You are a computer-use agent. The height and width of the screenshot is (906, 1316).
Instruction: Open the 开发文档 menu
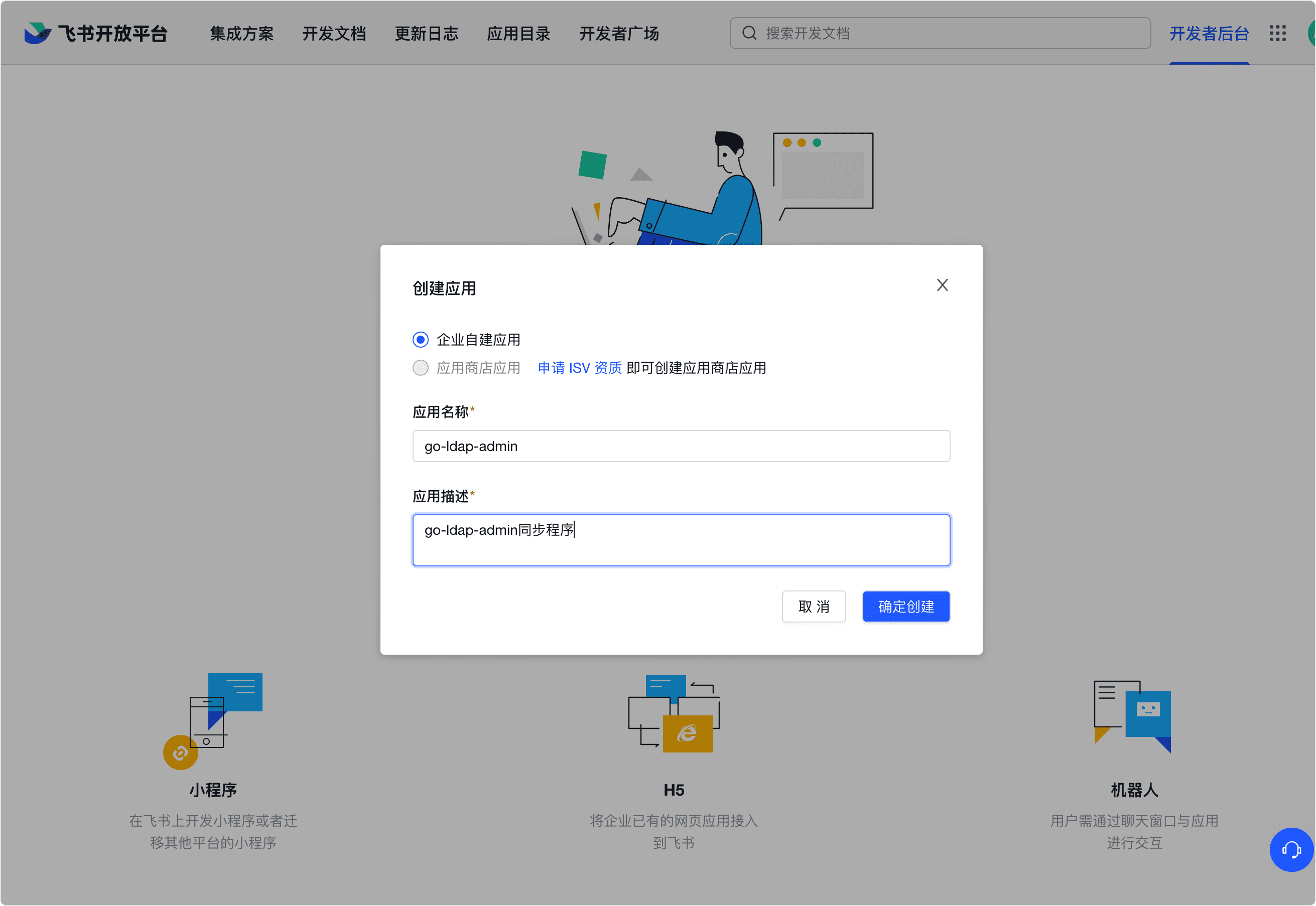334,34
